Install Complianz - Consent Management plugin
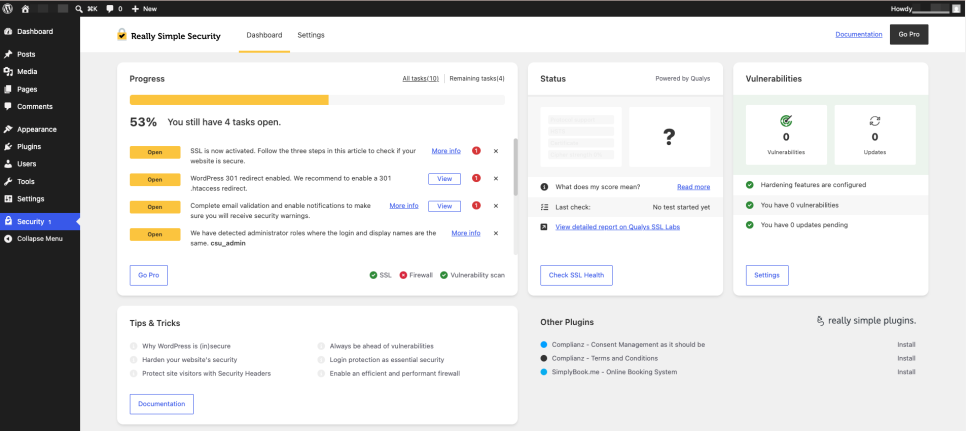The image size is (966, 431). [906, 345]
